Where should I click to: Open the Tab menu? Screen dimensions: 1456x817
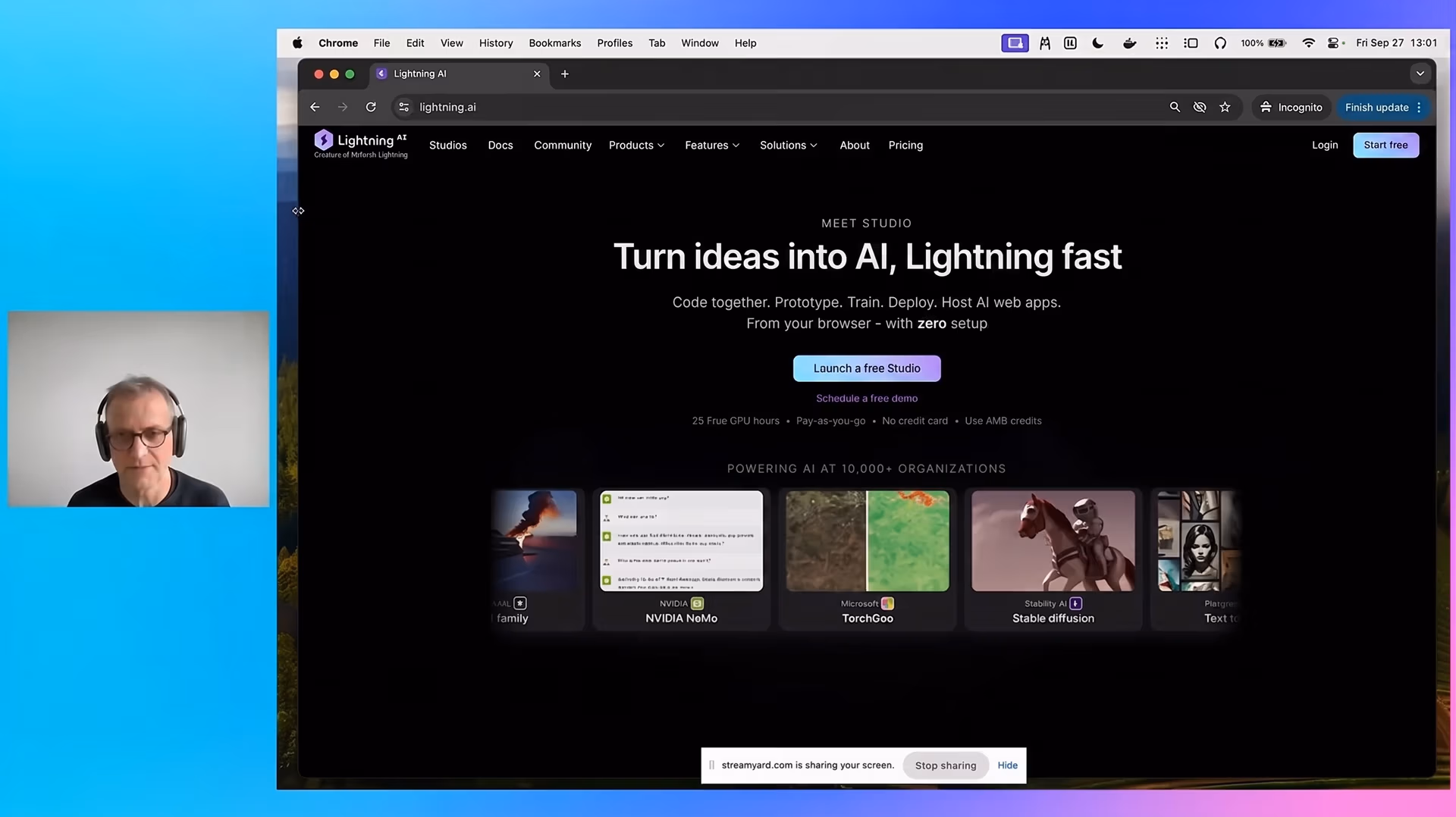(657, 43)
